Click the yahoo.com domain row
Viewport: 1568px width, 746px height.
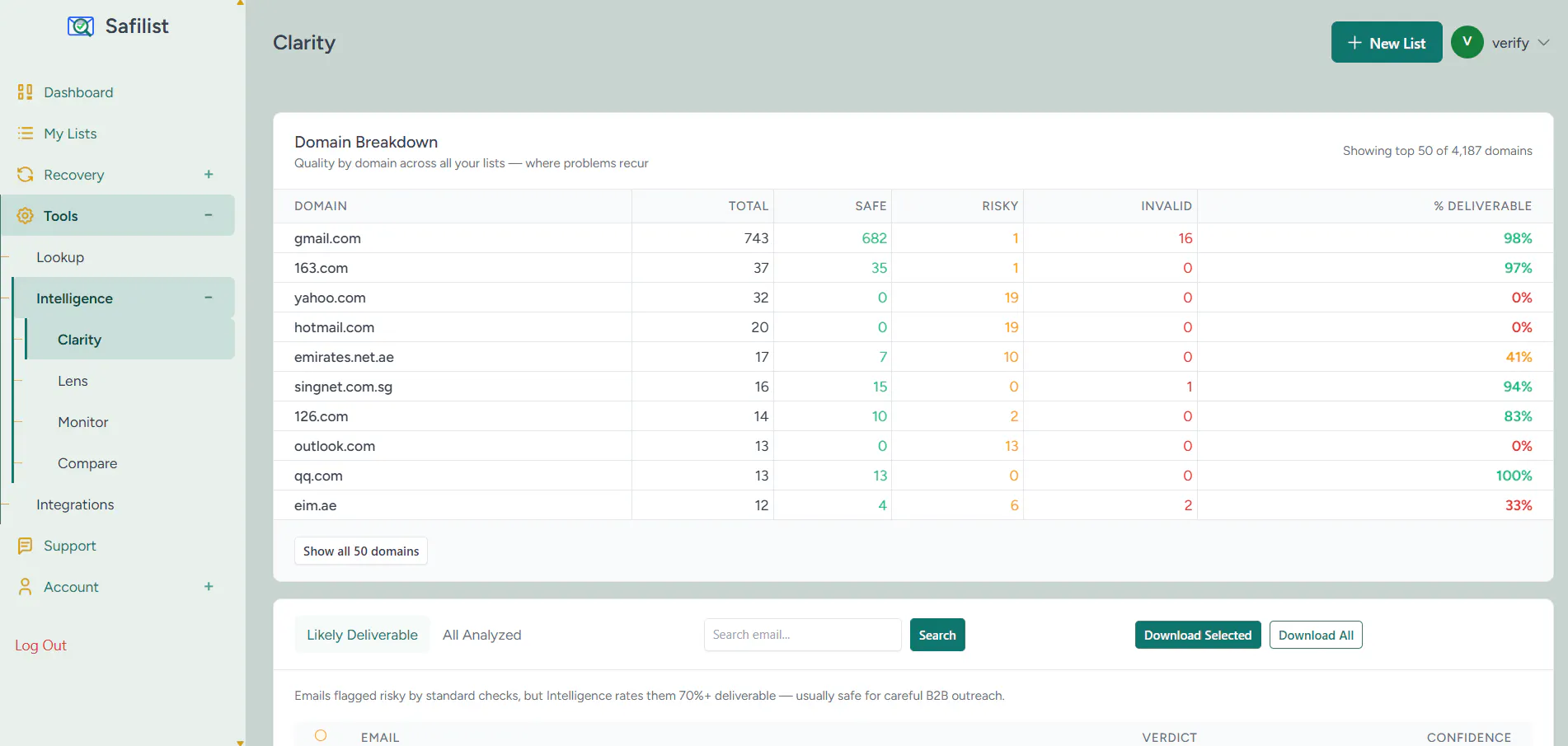(x=913, y=298)
